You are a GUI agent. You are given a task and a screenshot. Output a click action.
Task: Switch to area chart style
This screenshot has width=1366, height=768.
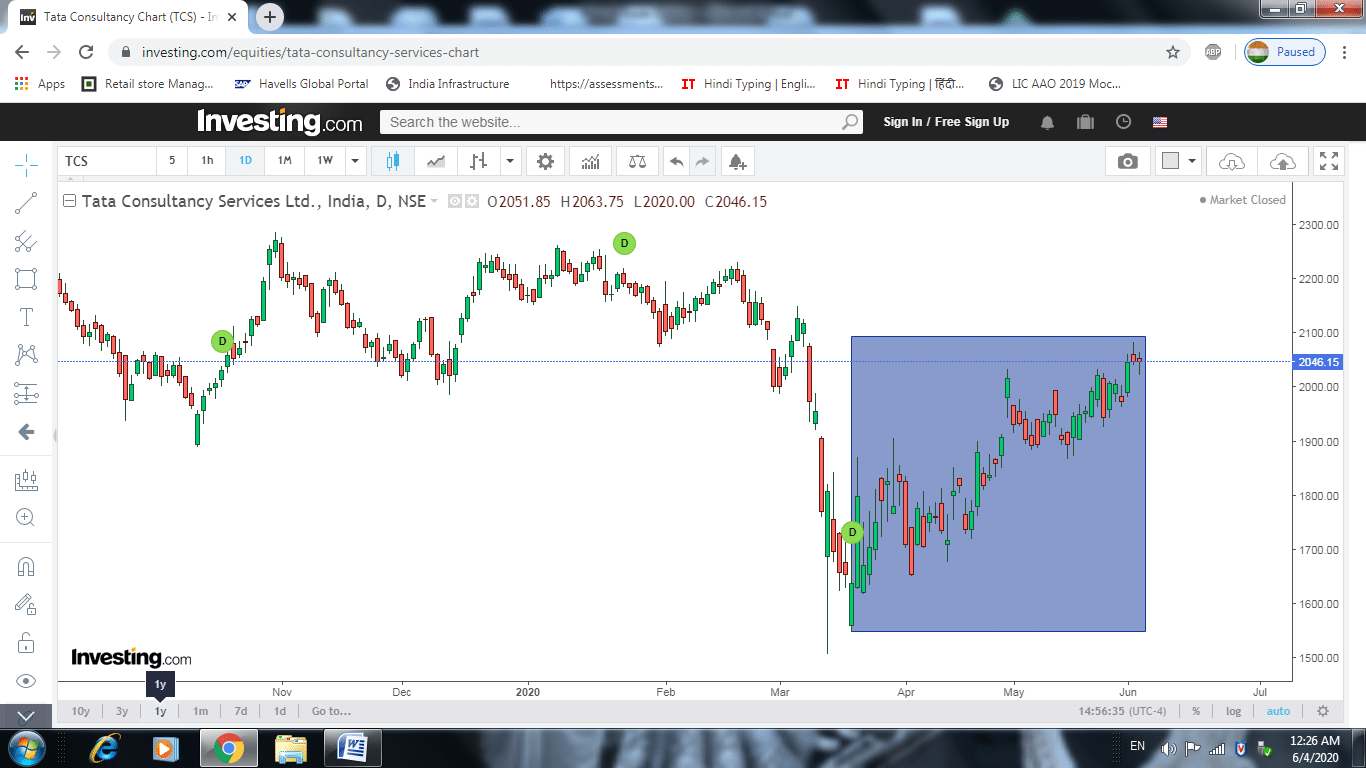[x=436, y=161]
